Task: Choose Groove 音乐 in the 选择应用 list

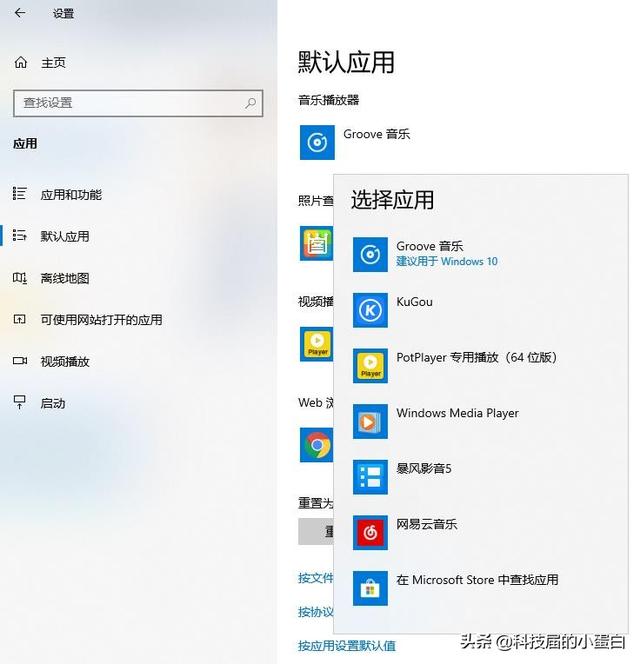Action: tap(481, 254)
